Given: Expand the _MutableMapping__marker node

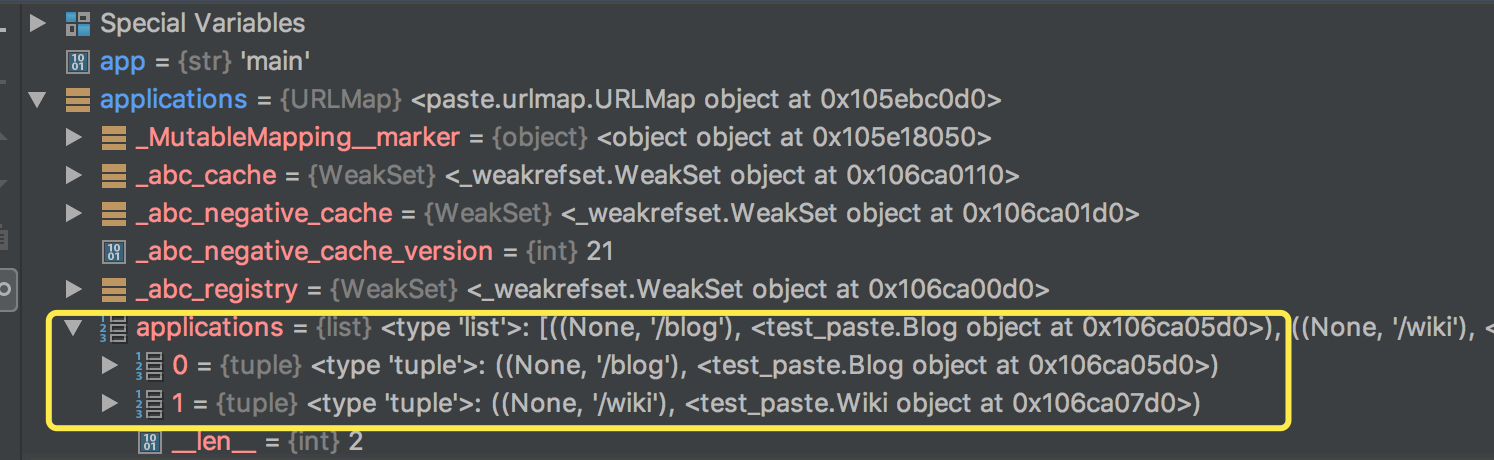Looking at the screenshot, I should (x=73, y=137).
